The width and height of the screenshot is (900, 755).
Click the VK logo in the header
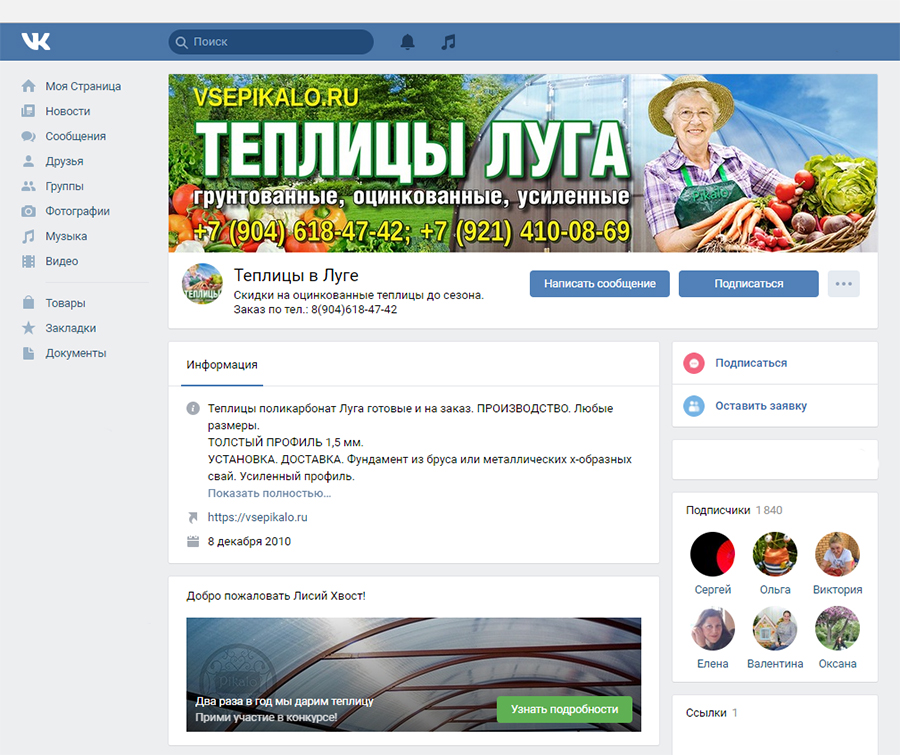[x=36, y=41]
